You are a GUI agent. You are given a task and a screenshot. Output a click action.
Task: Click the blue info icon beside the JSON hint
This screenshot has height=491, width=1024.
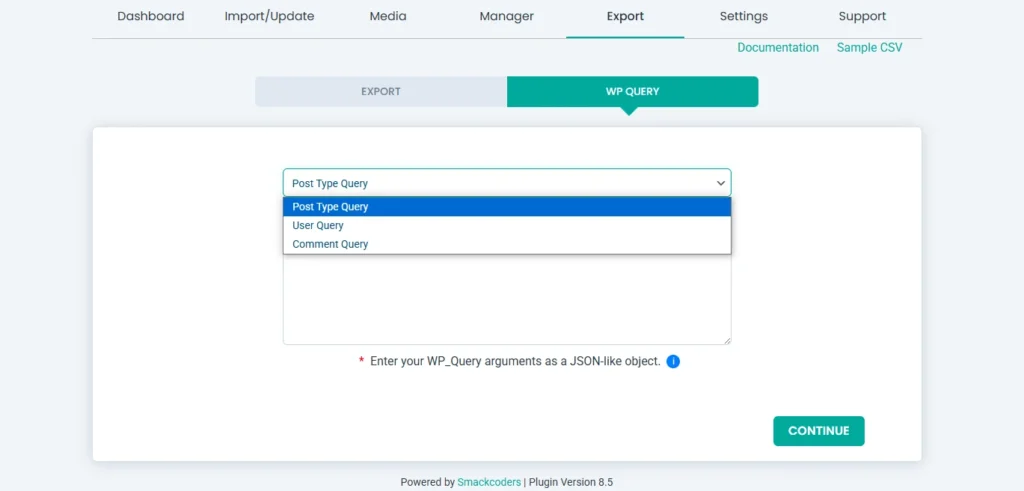tap(673, 361)
